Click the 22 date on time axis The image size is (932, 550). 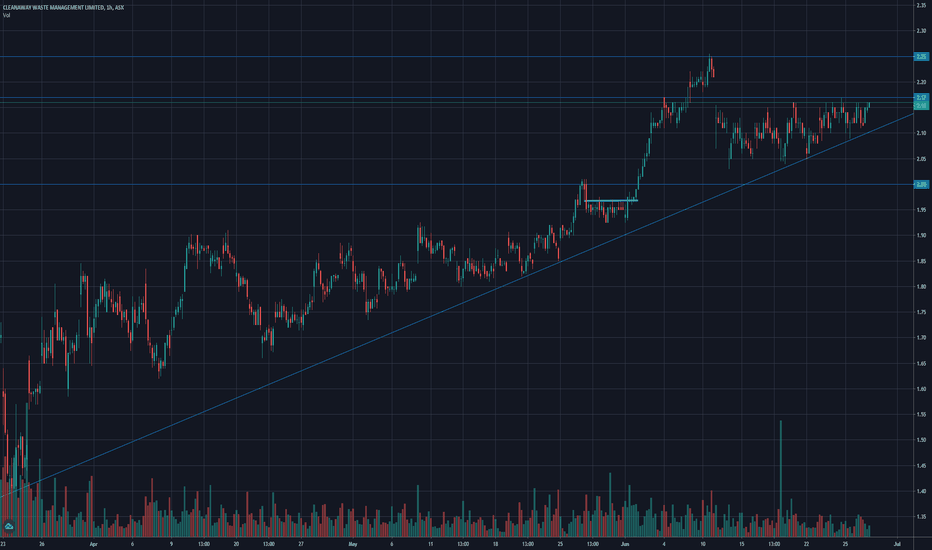807,544
